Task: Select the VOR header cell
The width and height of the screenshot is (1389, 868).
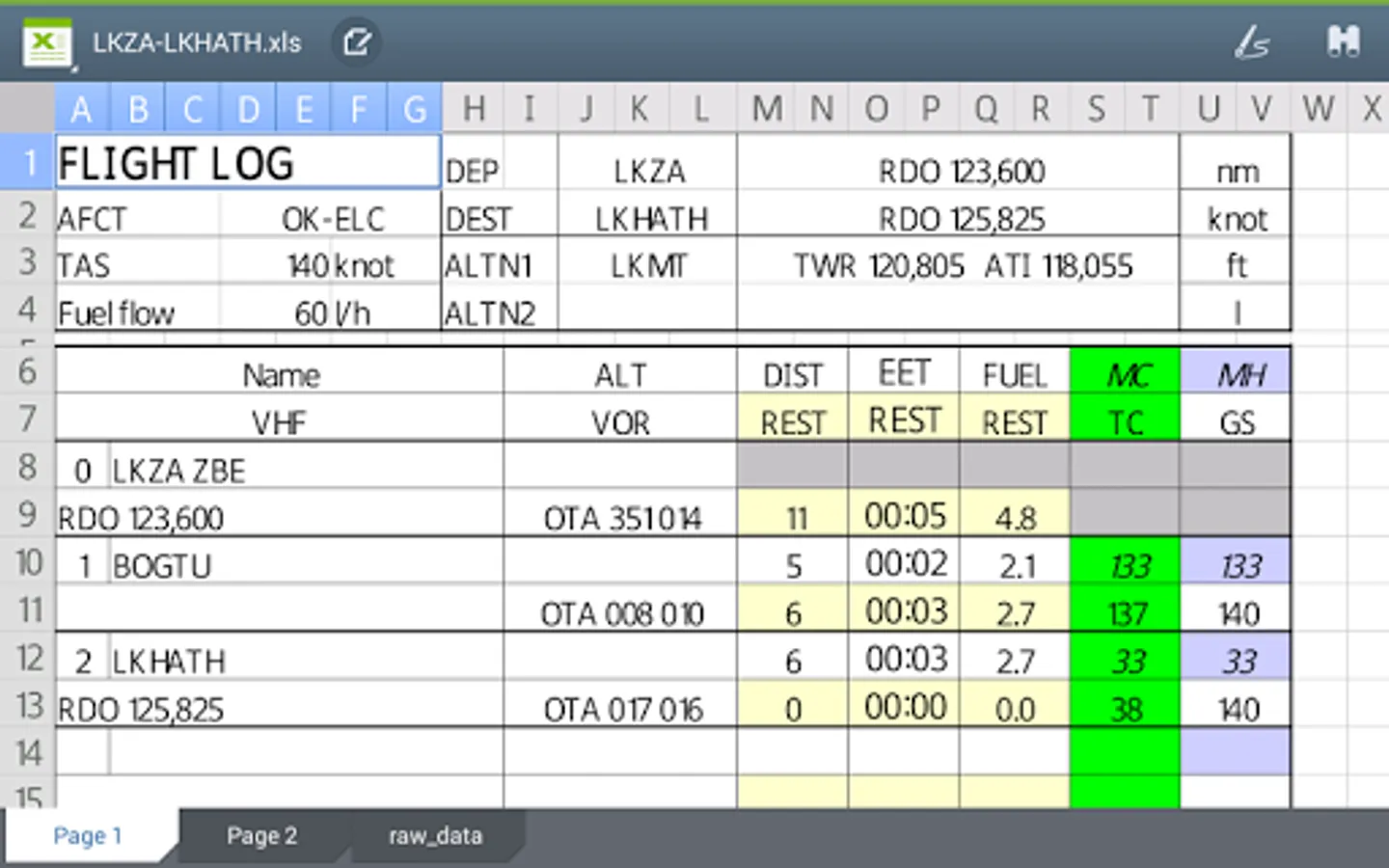Action: [620, 420]
